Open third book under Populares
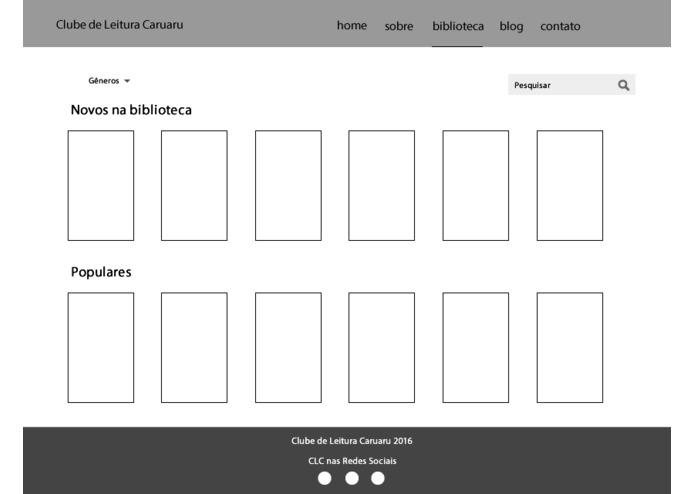695x494 pixels. (x=288, y=347)
